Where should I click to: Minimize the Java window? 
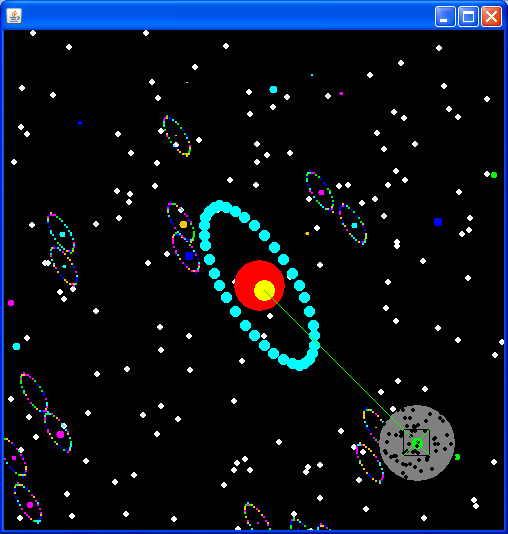pyautogui.click(x=445, y=16)
